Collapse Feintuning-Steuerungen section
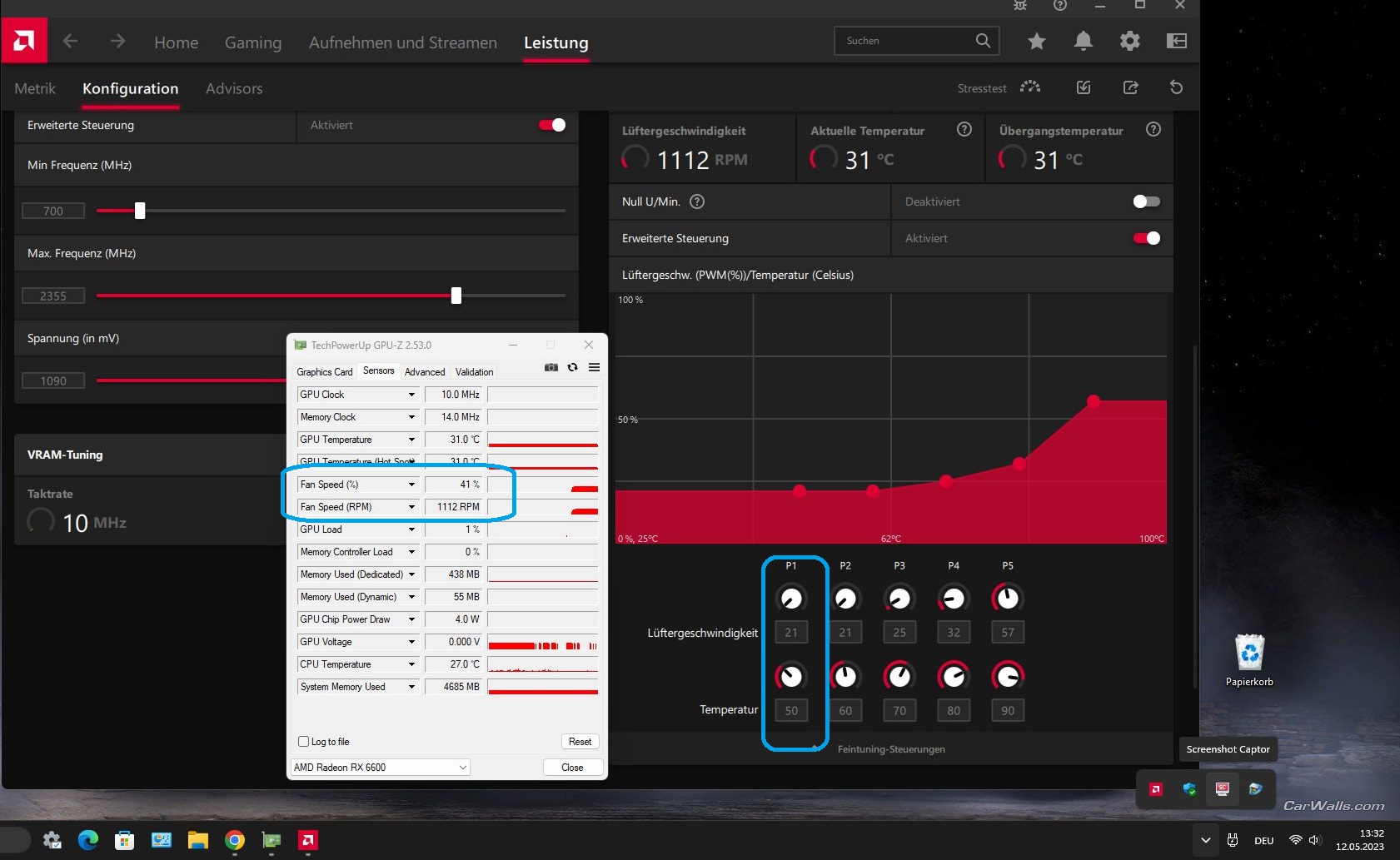Screen dimensions: 1400x860 [891, 749]
